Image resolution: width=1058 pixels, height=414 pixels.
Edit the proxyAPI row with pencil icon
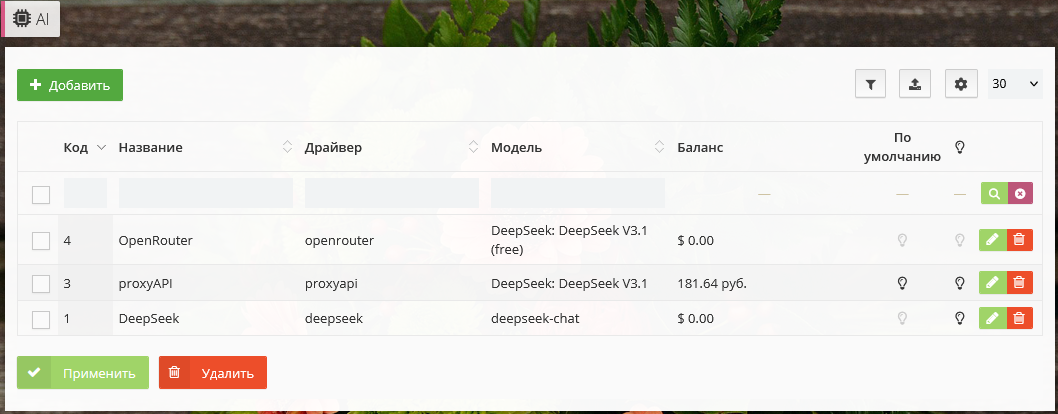[993, 283]
